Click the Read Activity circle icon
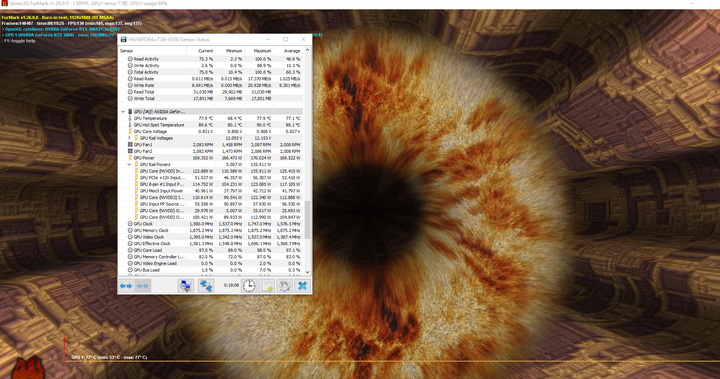The width and height of the screenshot is (720, 379). pos(130,59)
